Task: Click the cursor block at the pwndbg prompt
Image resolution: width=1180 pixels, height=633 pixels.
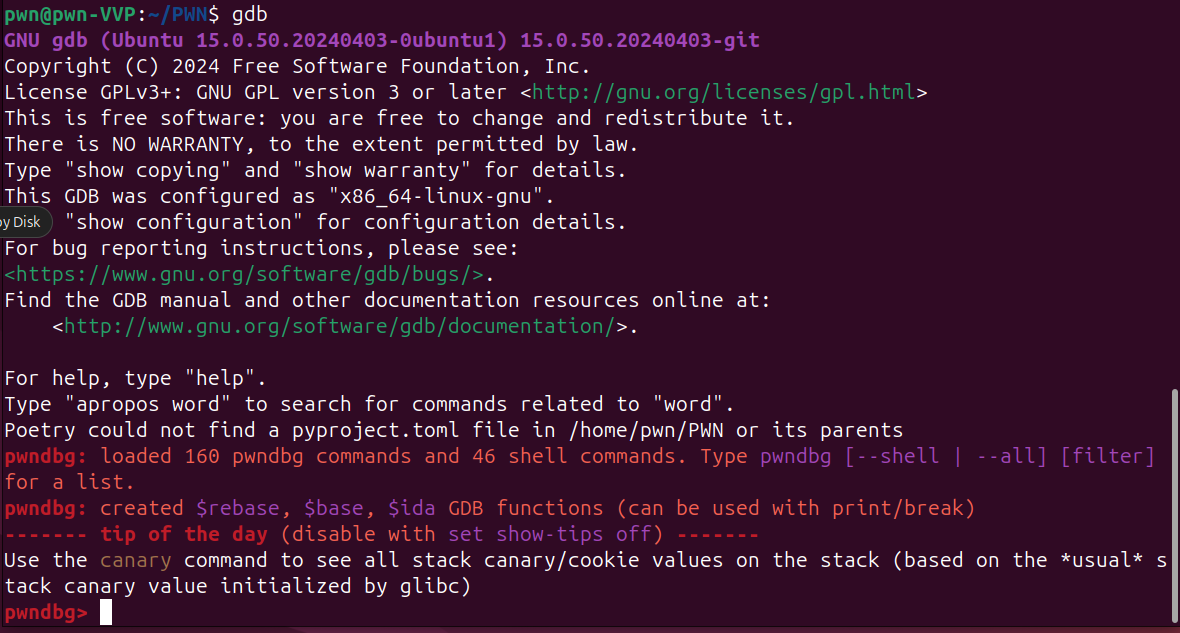Action: point(106,612)
